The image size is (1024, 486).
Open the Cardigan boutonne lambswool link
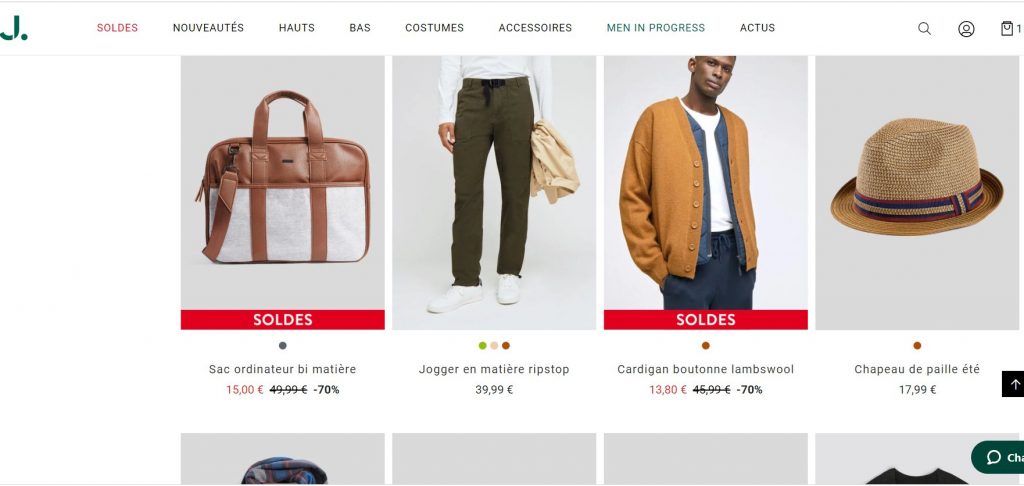[705, 369]
